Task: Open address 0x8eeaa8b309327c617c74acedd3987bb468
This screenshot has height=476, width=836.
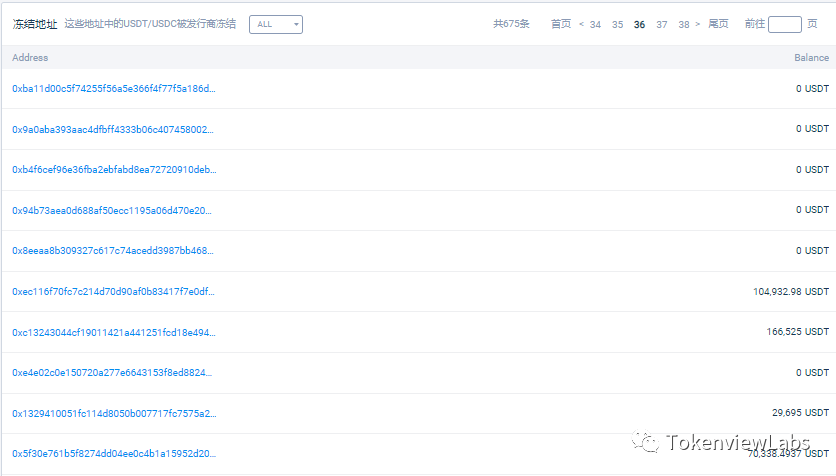Action: click(113, 251)
